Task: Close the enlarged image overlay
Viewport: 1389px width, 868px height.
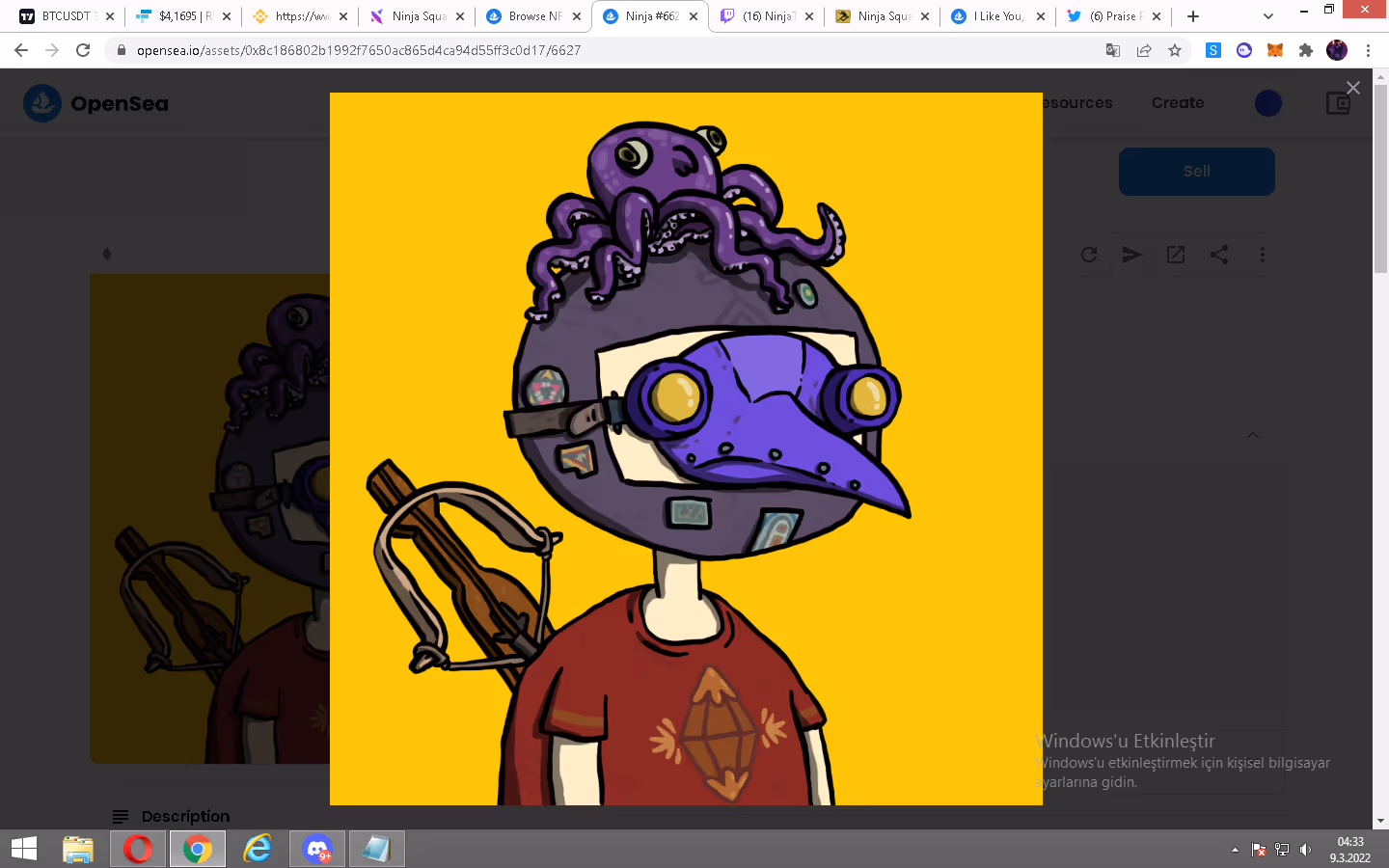Action: coord(1352,88)
